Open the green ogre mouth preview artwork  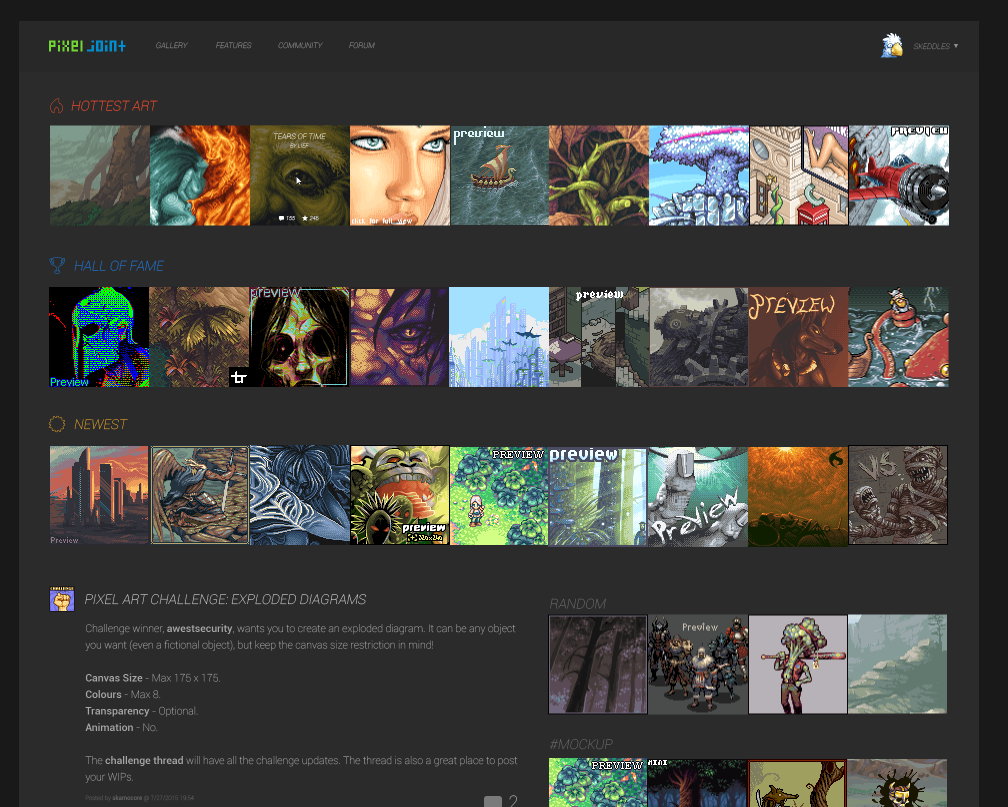coord(400,495)
